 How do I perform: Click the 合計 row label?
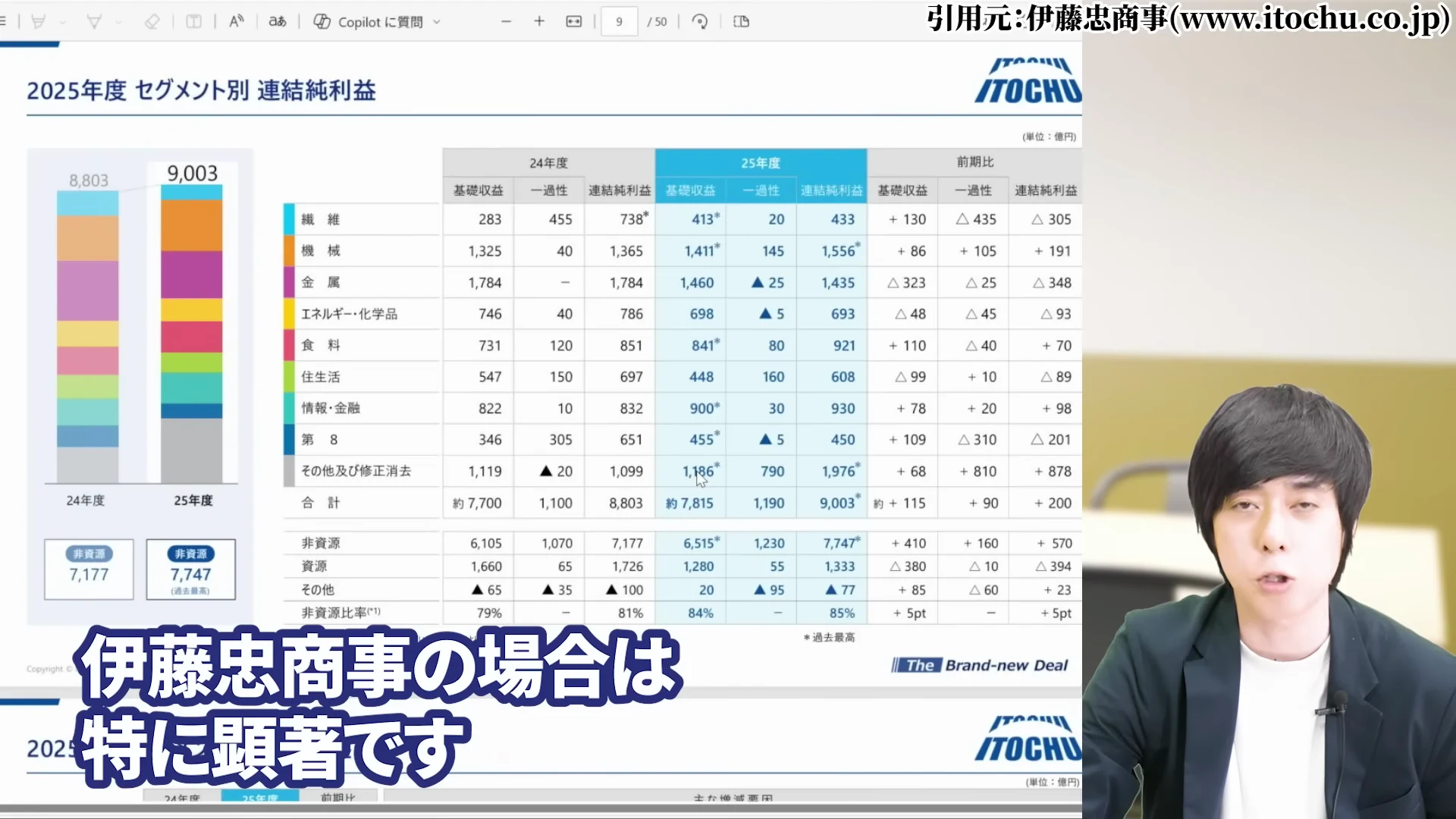pos(321,503)
